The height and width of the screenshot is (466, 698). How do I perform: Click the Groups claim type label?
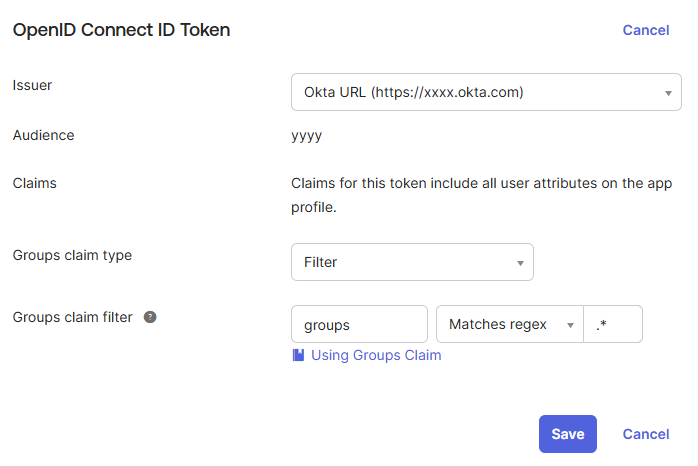[x=72, y=255]
